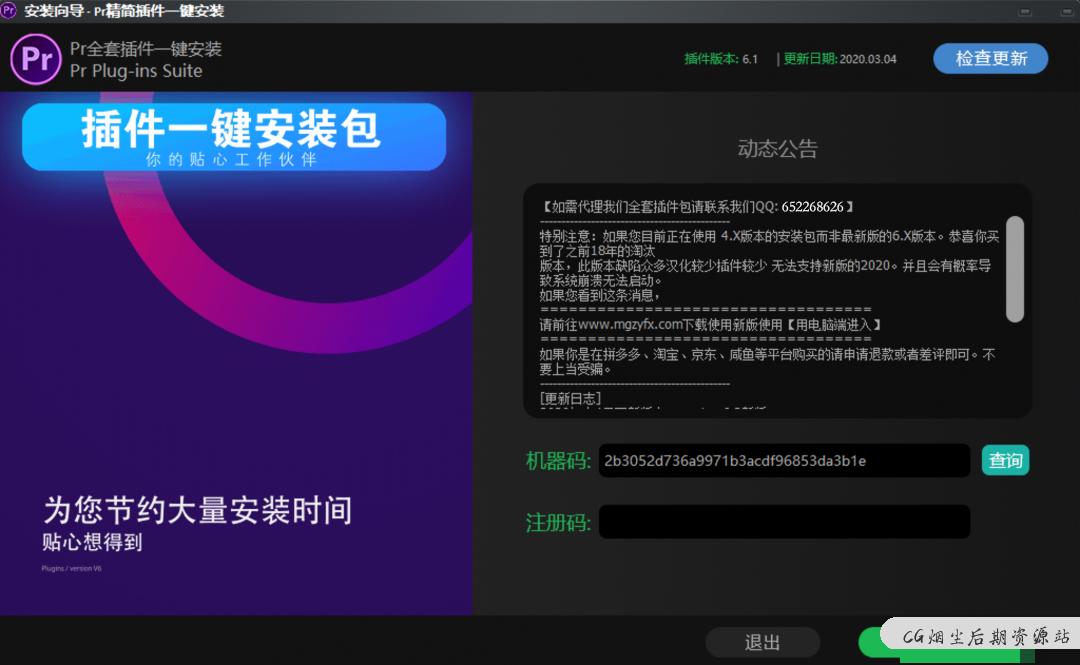The height and width of the screenshot is (665, 1080).
Task: Minimize the installer window
Action: [x=1025, y=12]
